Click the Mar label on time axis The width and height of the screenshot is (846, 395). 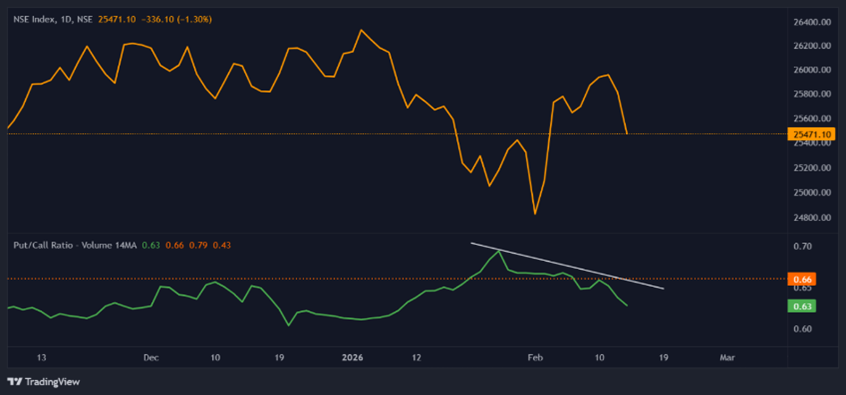tap(728, 357)
